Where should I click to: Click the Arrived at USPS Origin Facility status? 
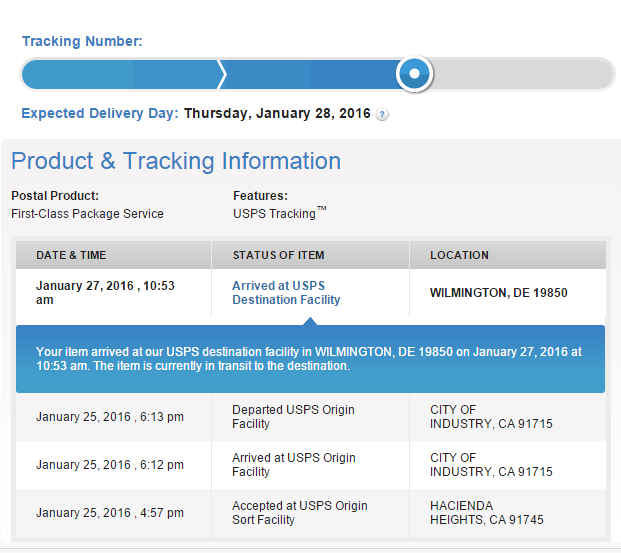[293, 464]
